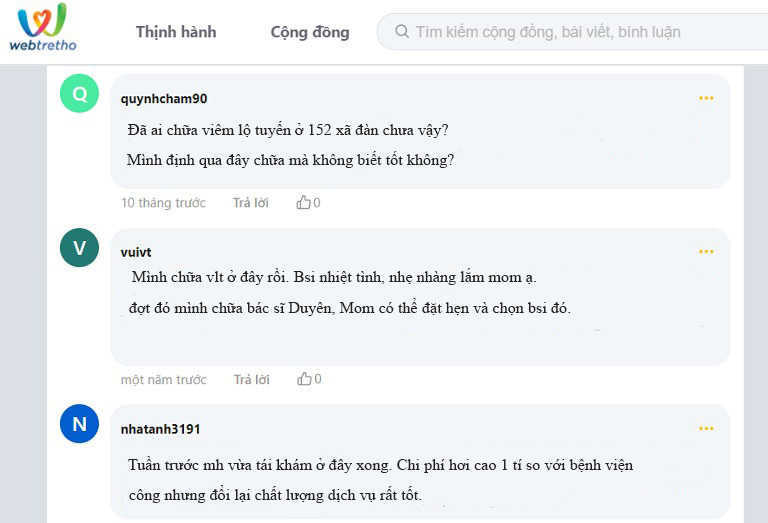This screenshot has height=523, width=768.
Task: Open nhatanh3191's round N avatar
Action: (x=79, y=424)
